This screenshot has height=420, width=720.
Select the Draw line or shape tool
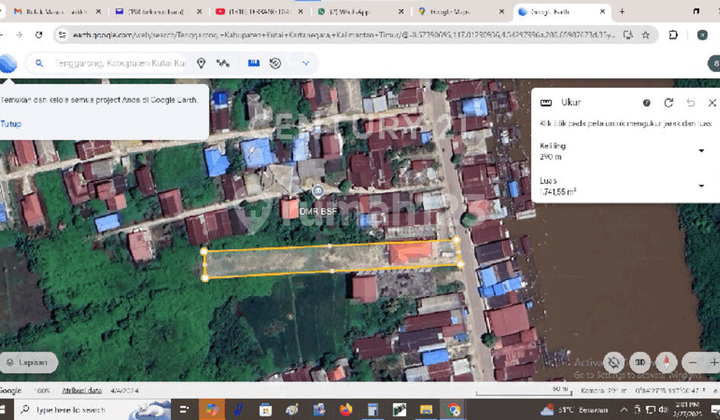223,63
